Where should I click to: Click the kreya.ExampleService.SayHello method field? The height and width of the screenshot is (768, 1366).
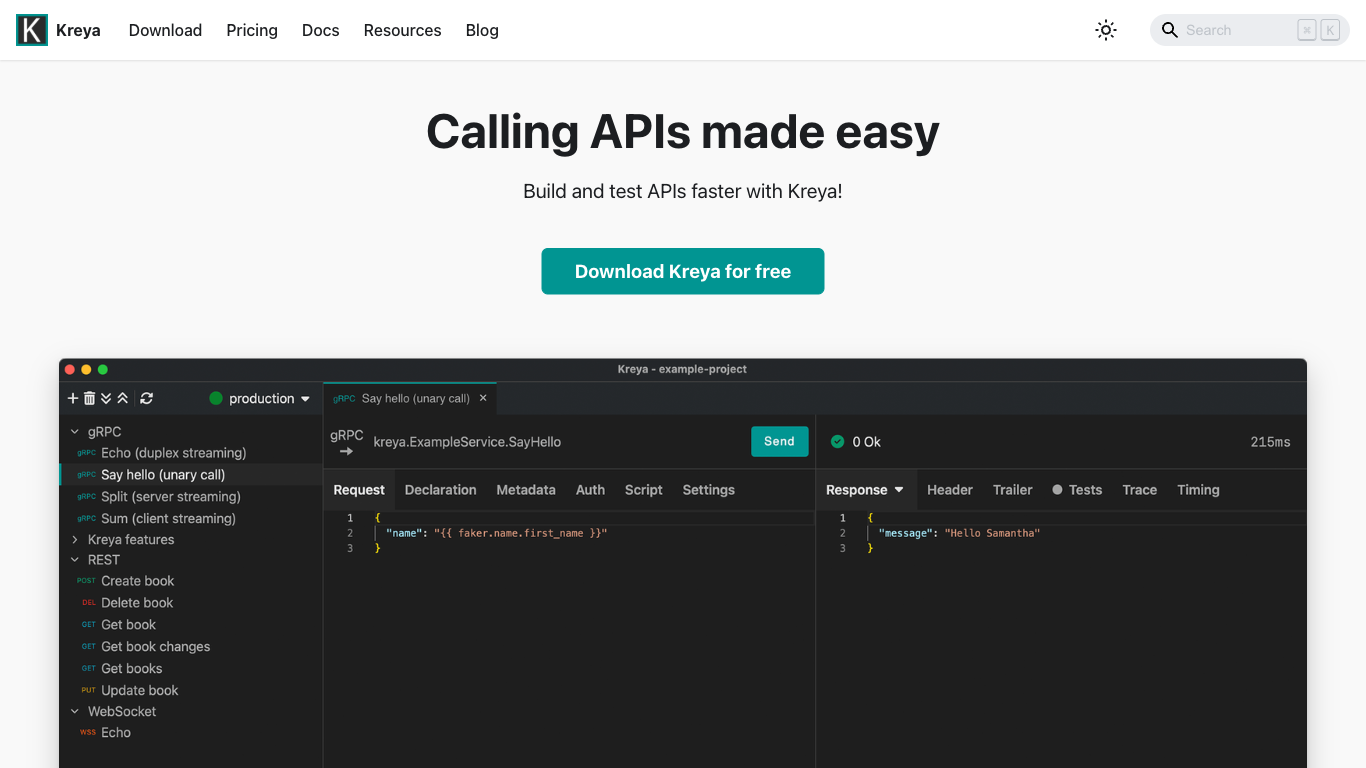[x=467, y=442]
